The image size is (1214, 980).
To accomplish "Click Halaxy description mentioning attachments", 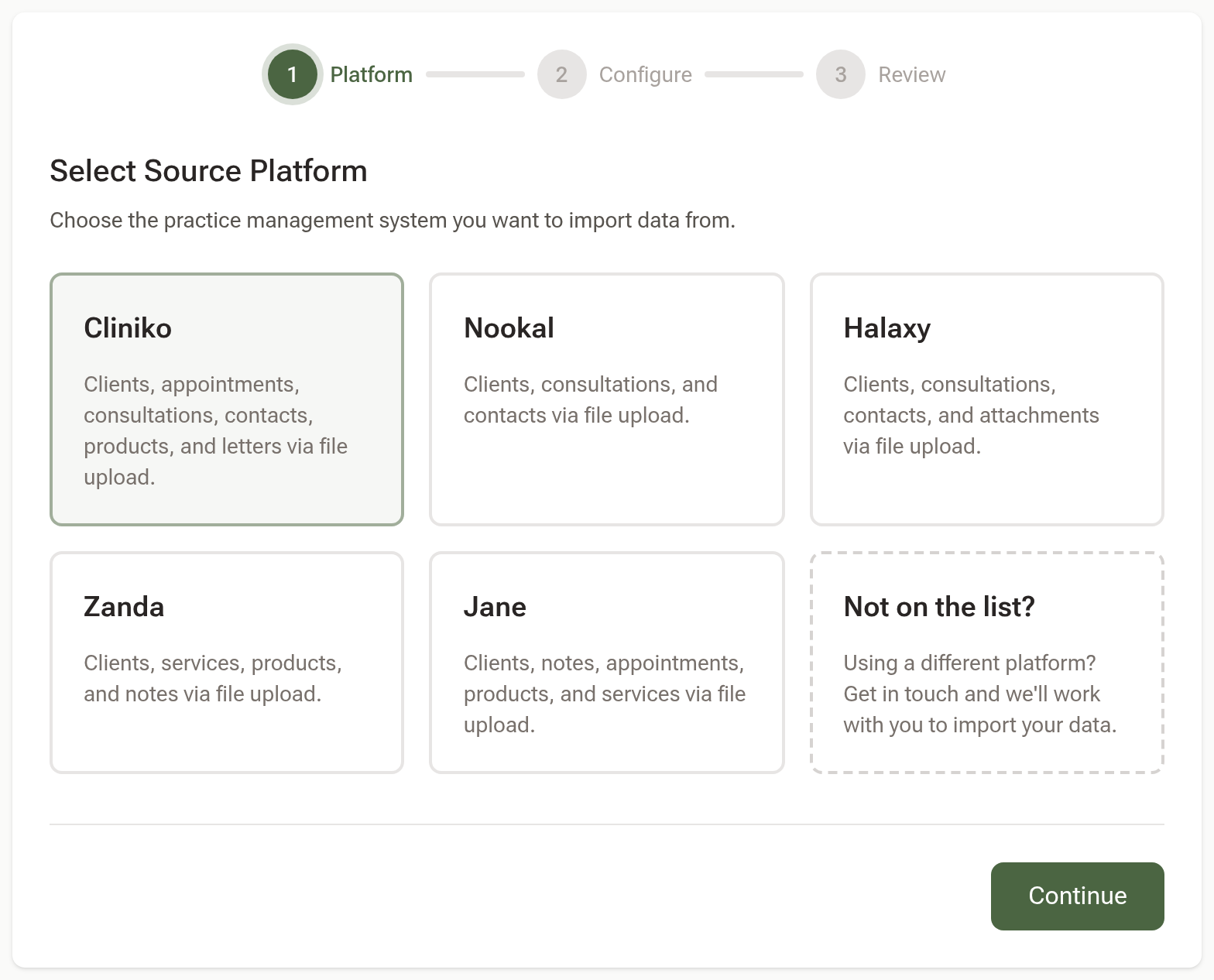I will coord(972,416).
